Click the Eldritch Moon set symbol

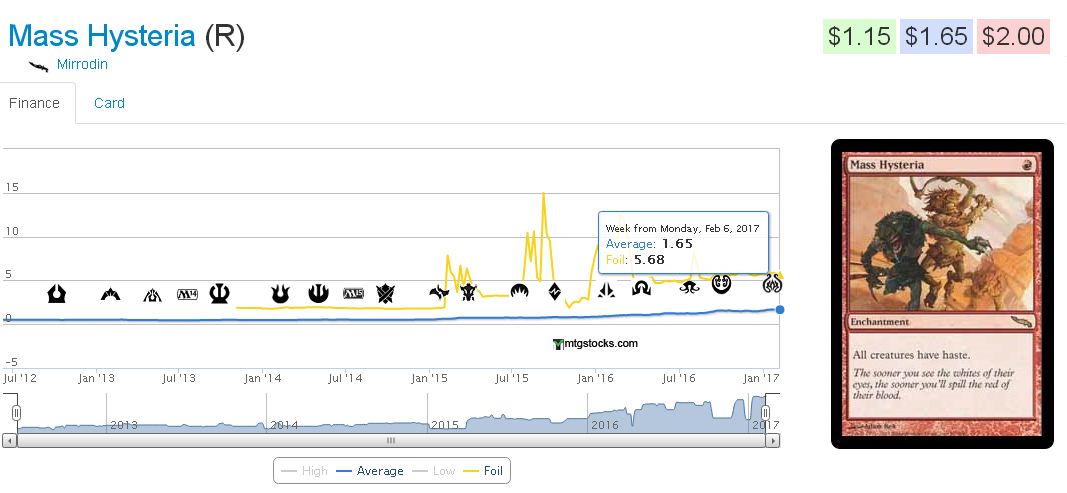689,287
